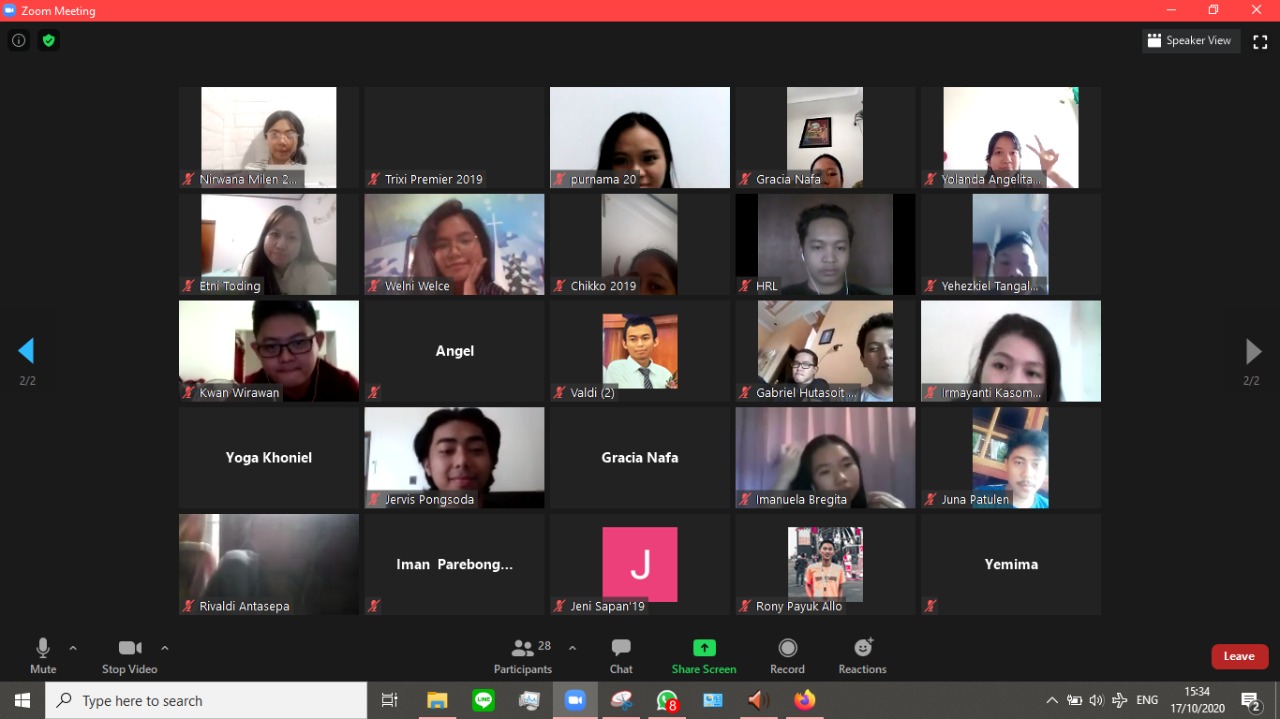Open the Reactions menu
Screen dimensions: 1280x719
click(x=863, y=656)
